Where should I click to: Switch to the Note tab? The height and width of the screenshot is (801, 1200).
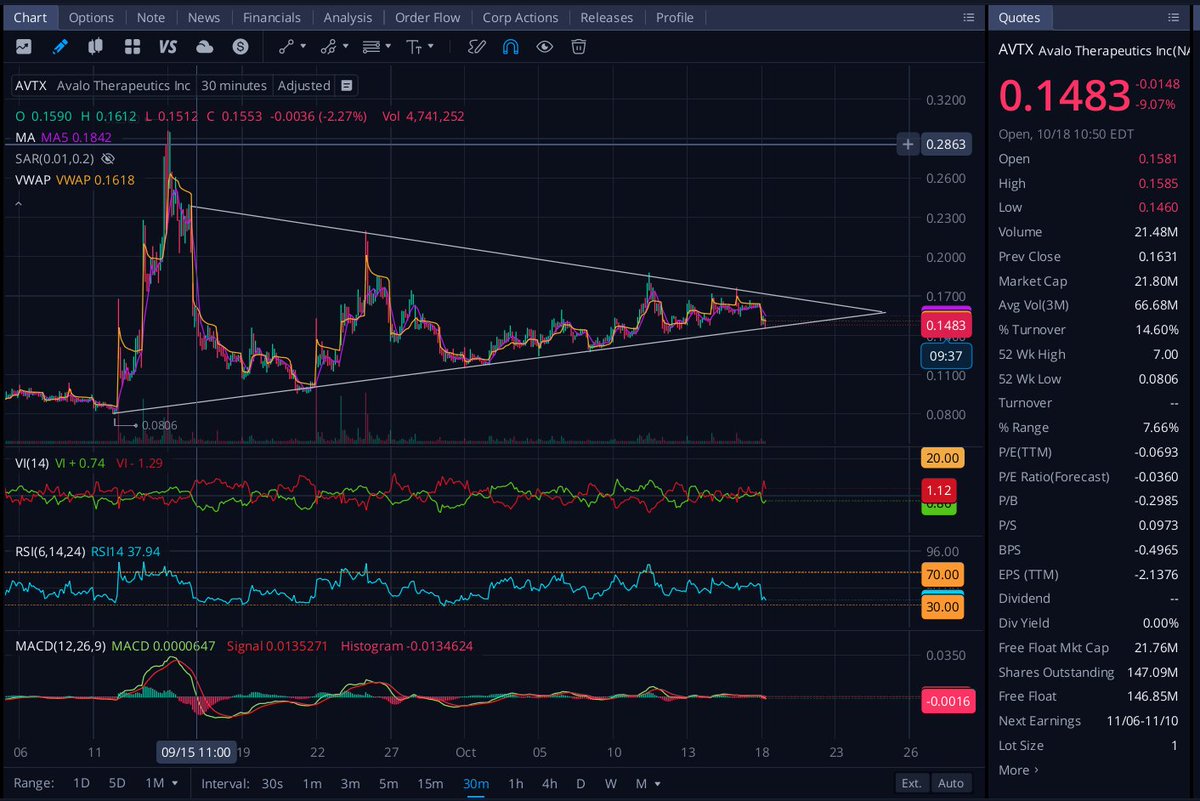151,17
